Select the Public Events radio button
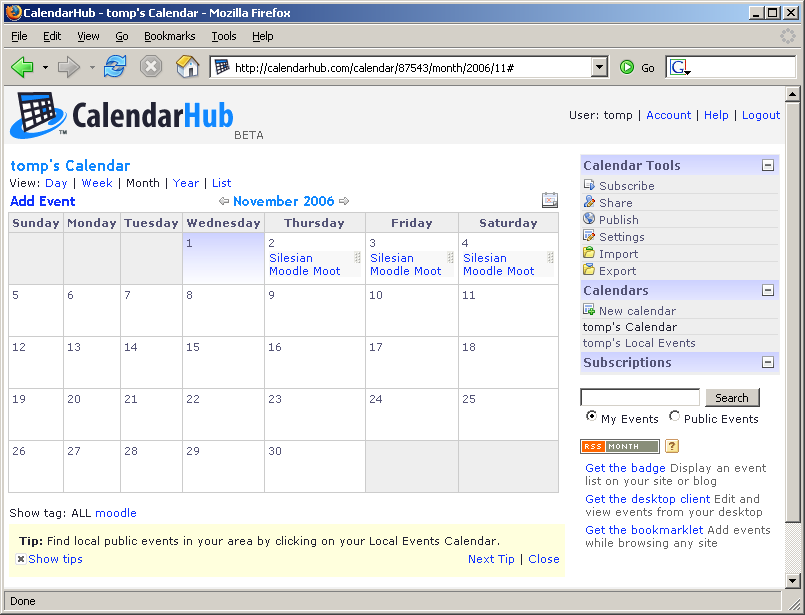Screen dimensions: 805x615 click(675, 416)
